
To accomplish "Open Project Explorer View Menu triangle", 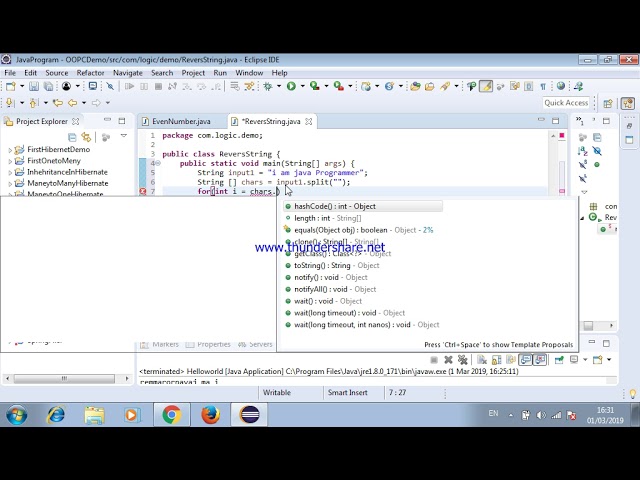I will (124, 136).
